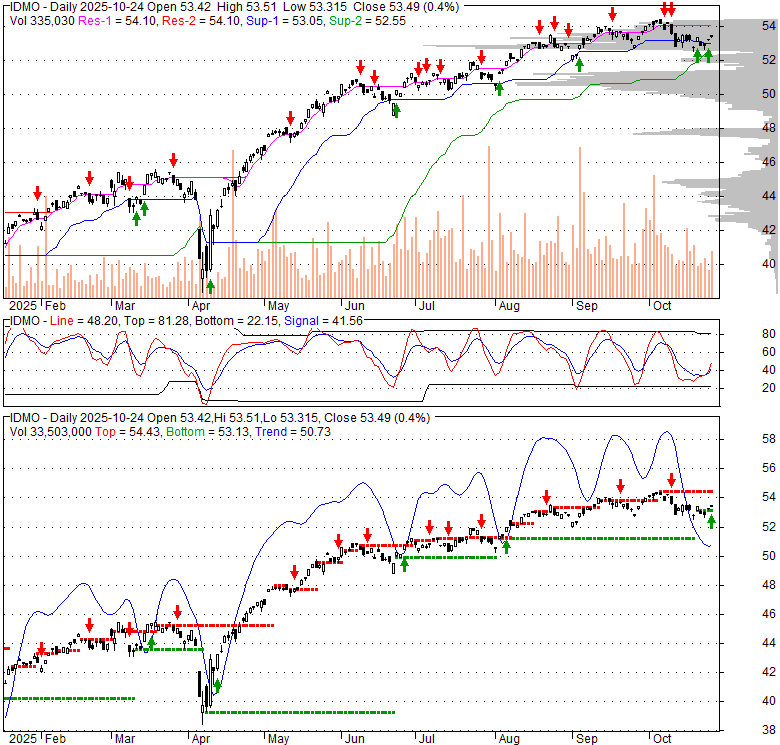The height and width of the screenshot is (745, 780).
Task: Select the 42 price tick on top chart
Action: click(769, 229)
